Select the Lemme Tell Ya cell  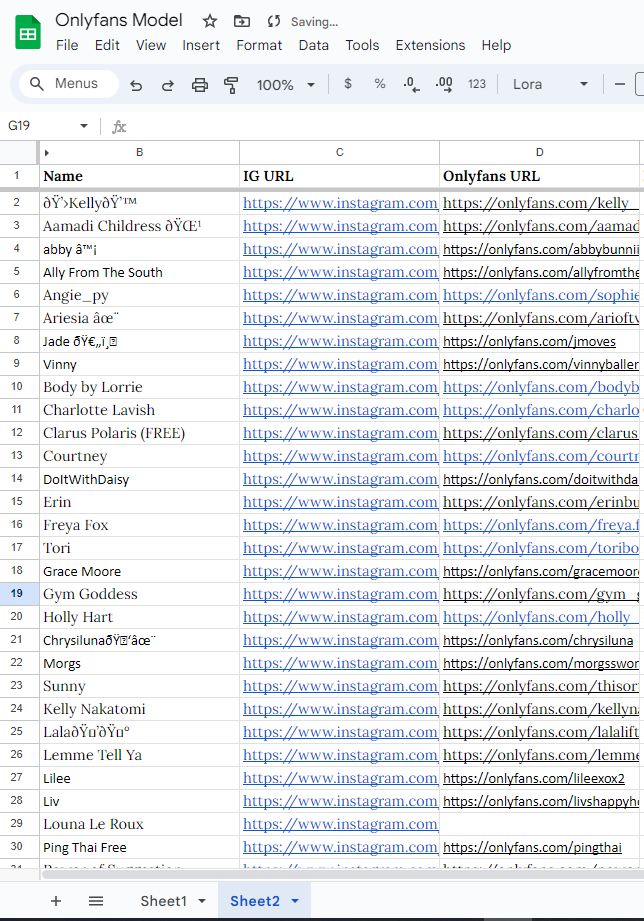coord(139,755)
